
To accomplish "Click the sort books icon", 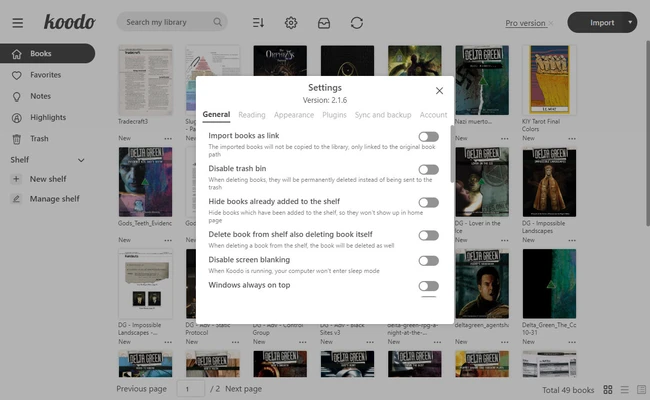I will (x=258, y=23).
